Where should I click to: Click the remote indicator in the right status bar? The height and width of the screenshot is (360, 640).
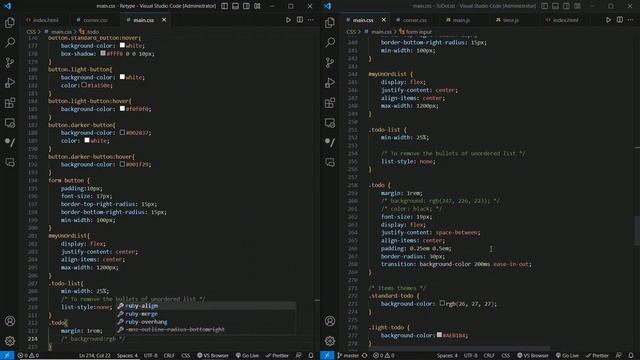click(327, 356)
